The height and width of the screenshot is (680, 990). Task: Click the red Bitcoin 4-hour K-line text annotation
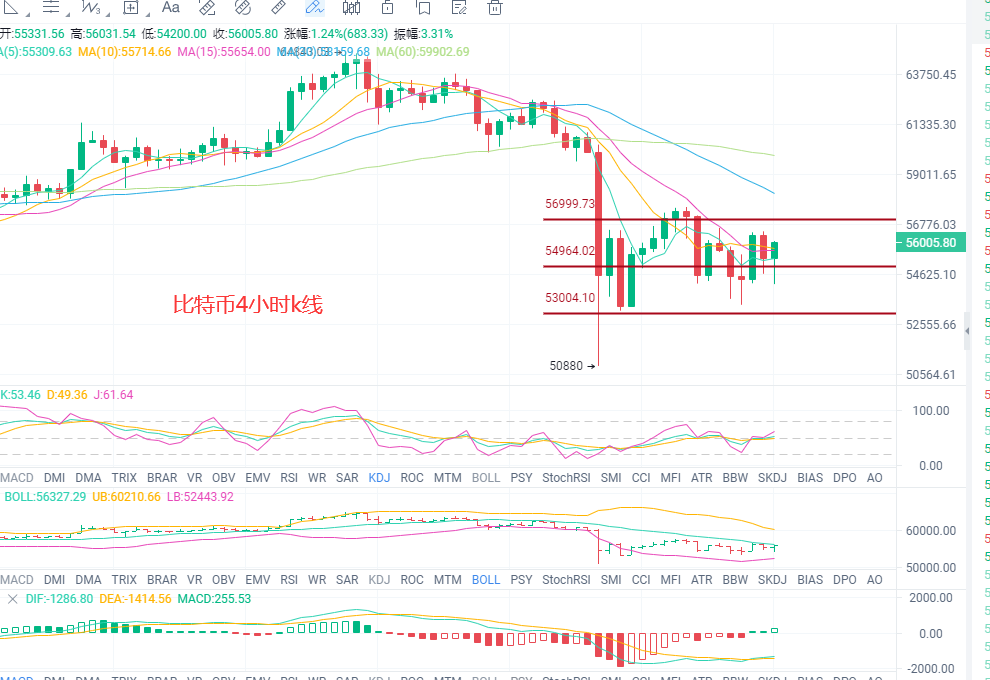click(x=248, y=305)
